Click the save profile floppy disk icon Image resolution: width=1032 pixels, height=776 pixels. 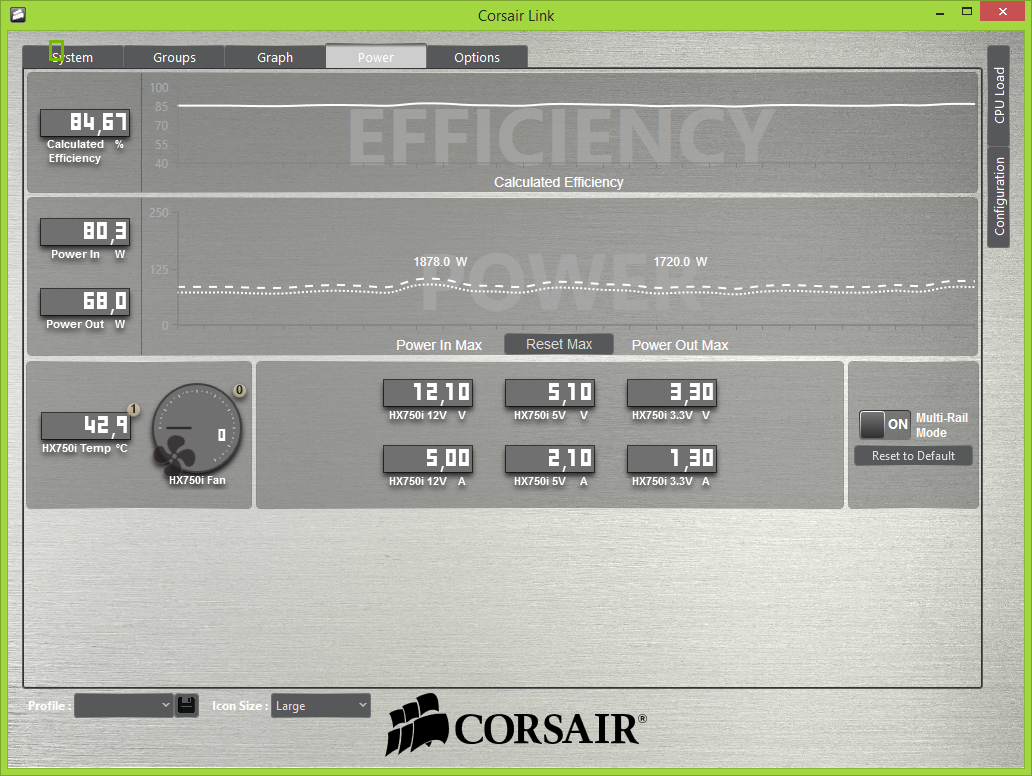tap(187, 705)
